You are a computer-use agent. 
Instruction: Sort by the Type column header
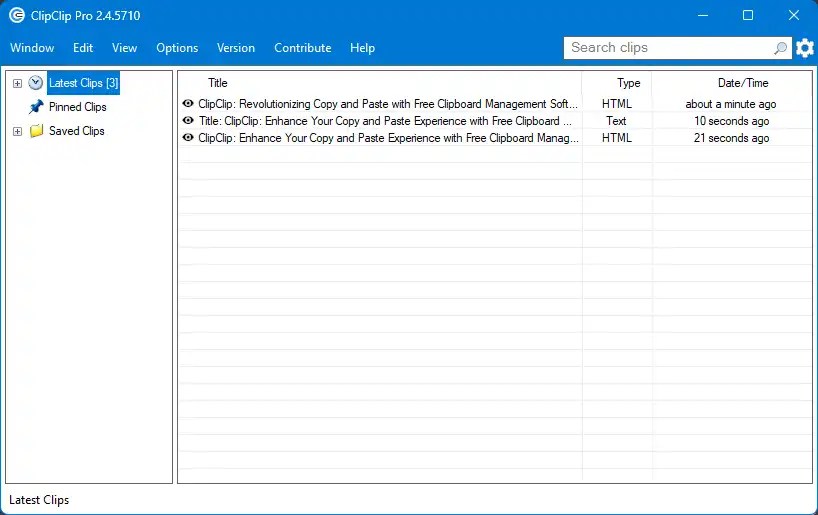629,83
